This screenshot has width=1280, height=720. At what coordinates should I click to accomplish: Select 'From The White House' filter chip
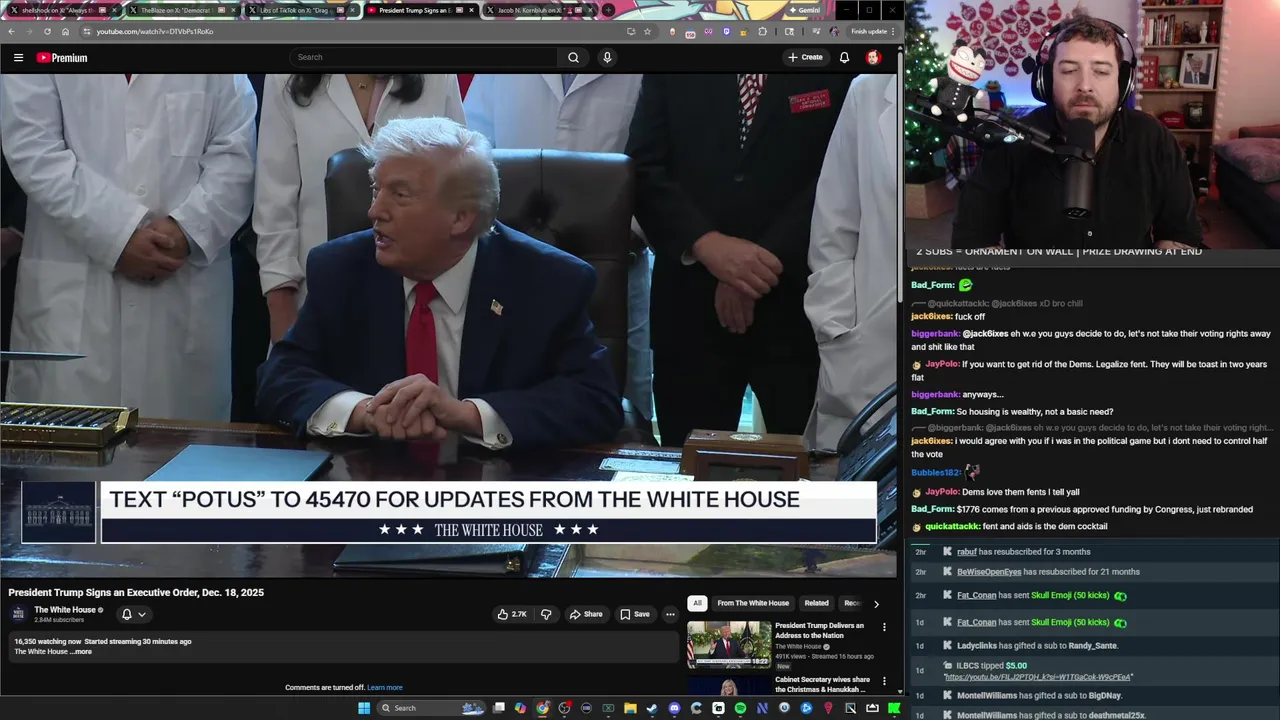pos(753,603)
